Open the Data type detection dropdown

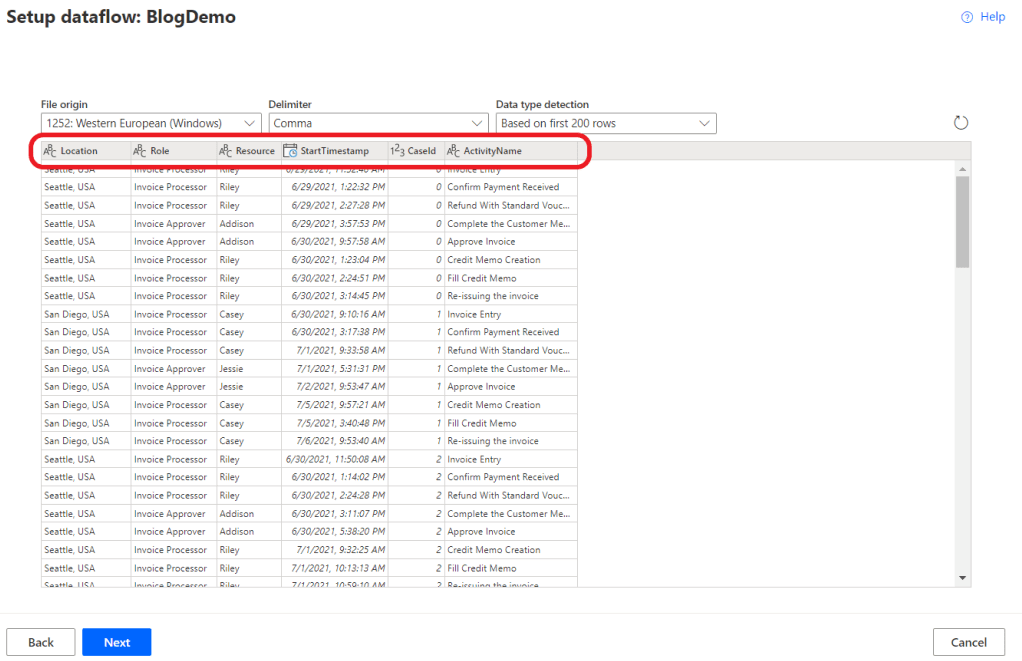606,123
